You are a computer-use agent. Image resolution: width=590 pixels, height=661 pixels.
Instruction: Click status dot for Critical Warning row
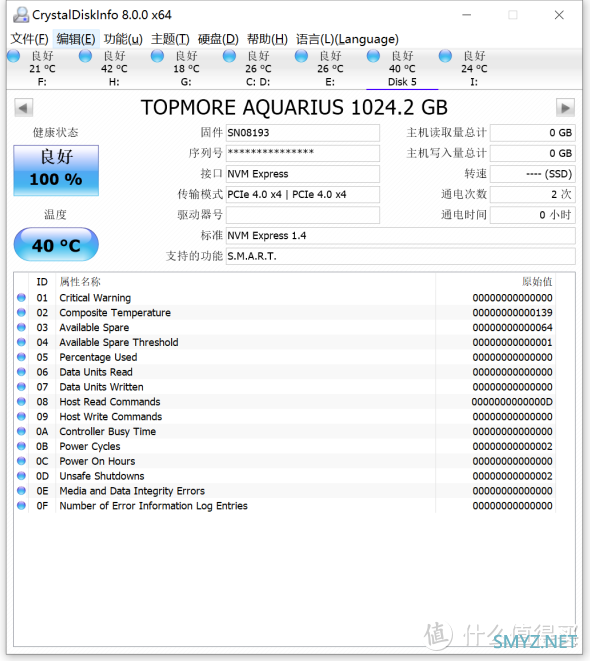pos(21,298)
